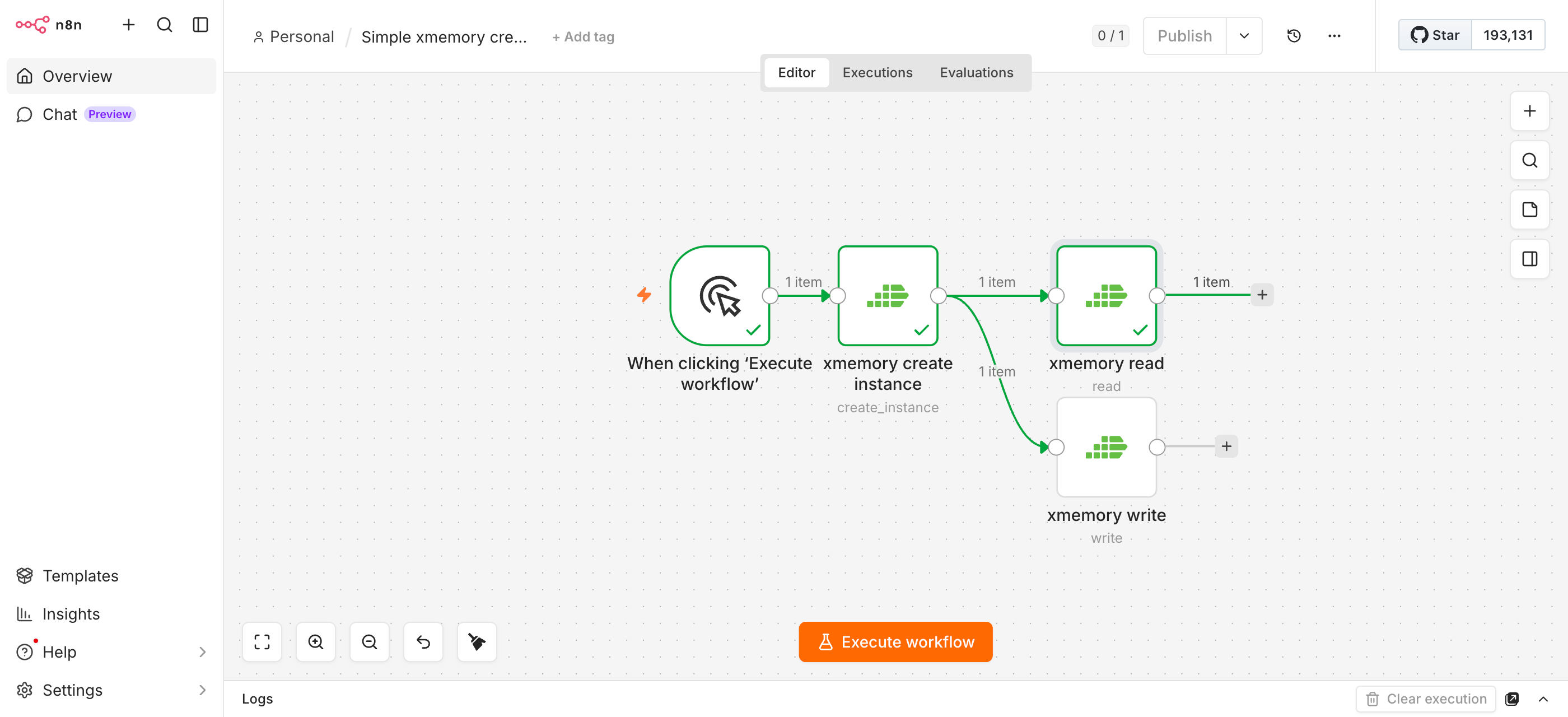Click the orange lightning trigger icon
Viewport: 1568px width, 717px height.
pos(644,295)
